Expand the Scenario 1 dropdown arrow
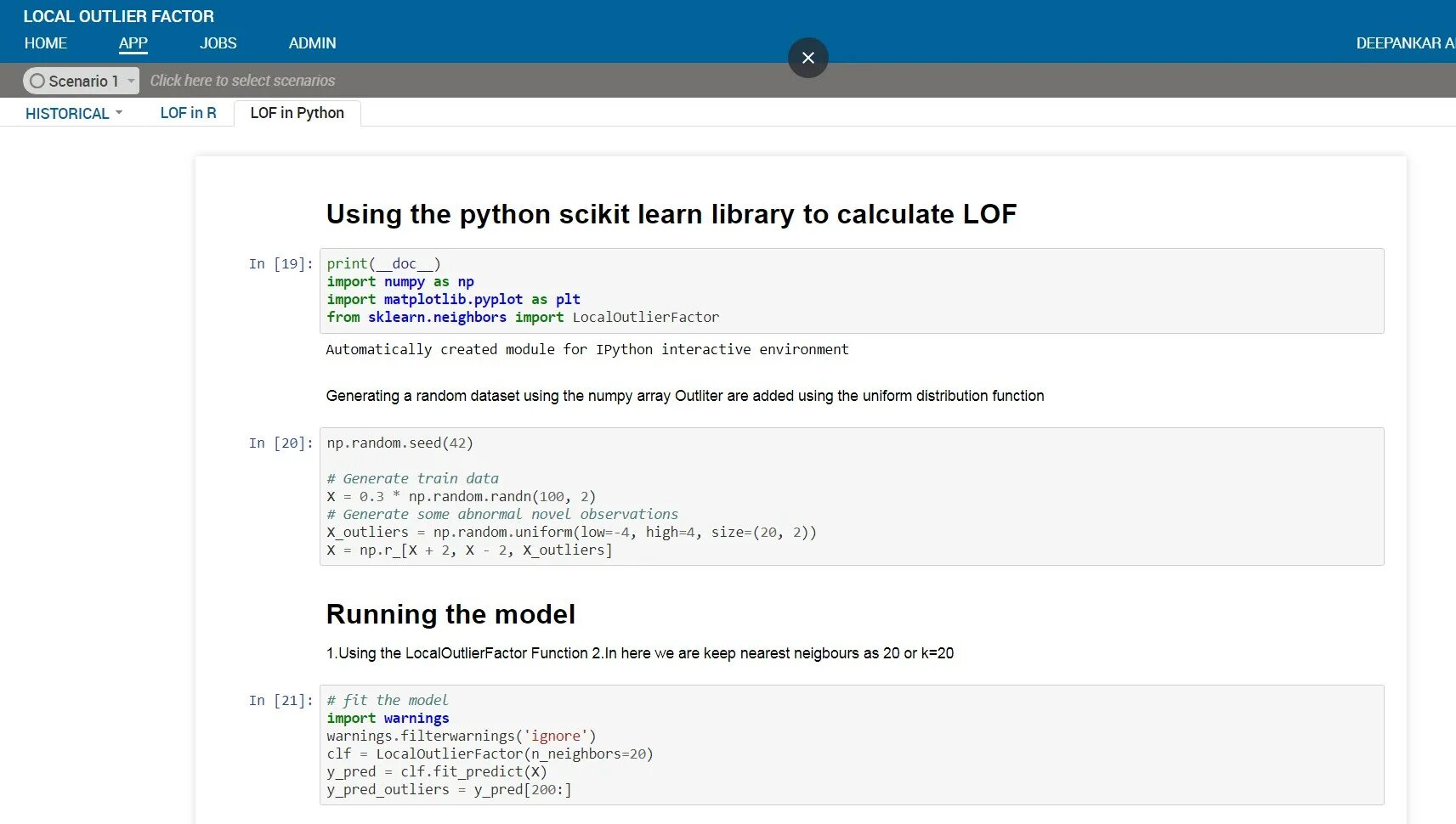1456x824 pixels. 131,81
